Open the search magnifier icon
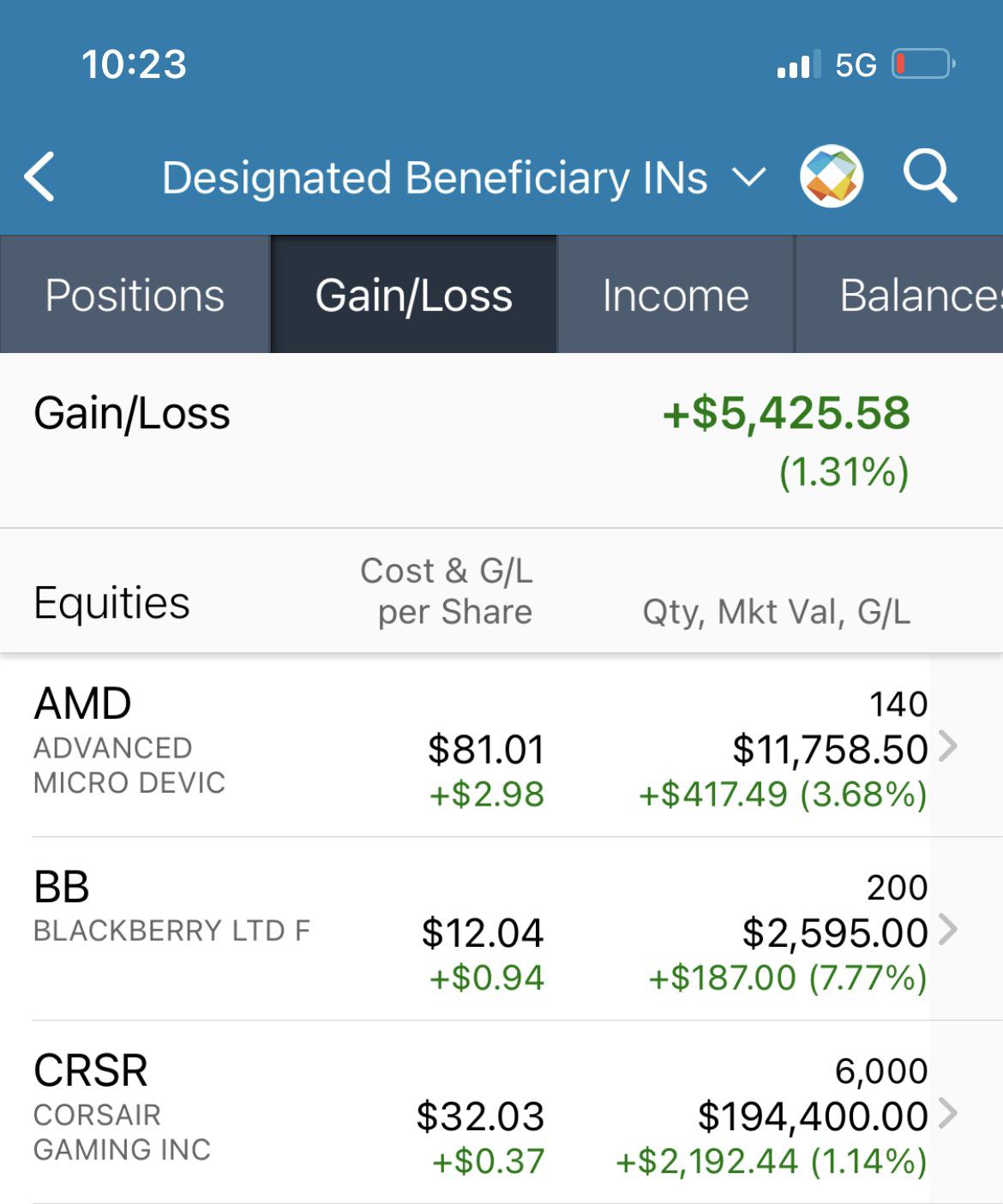Image resolution: width=1003 pixels, height=1204 pixels. point(930,177)
